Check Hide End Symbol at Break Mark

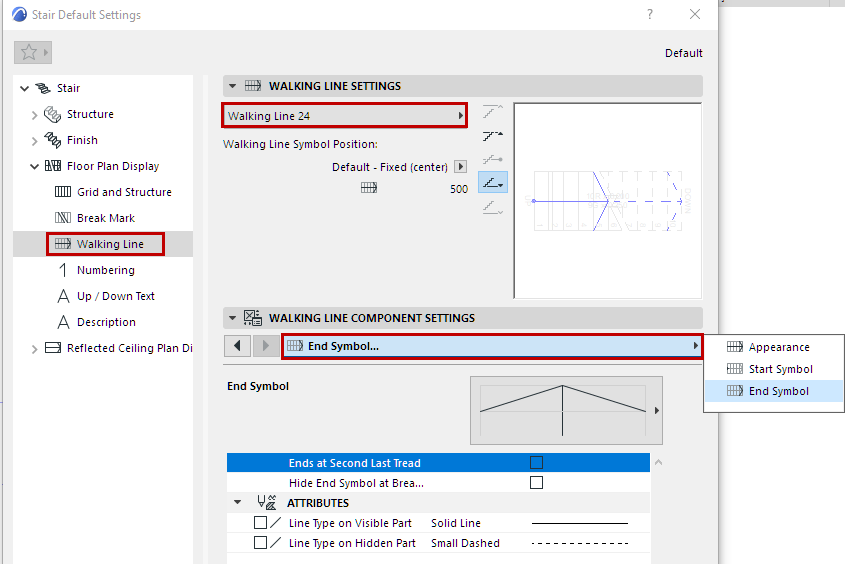pyautogui.click(x=537, y=483)
